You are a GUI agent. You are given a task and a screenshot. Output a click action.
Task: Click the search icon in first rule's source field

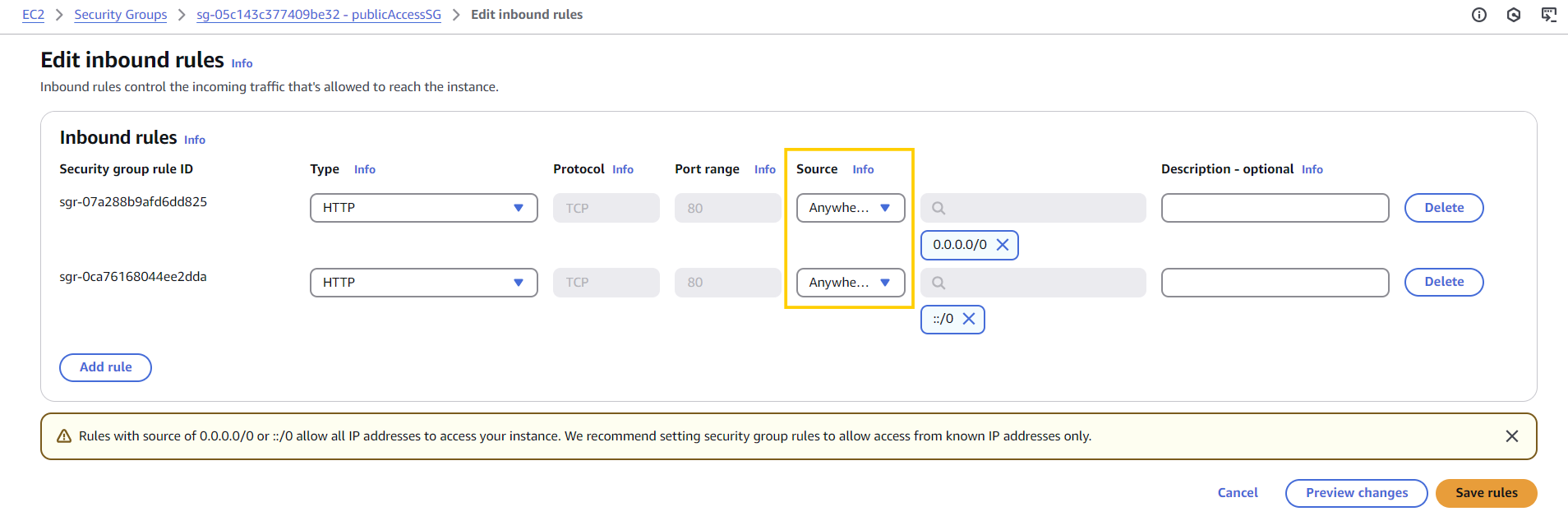(x=938, y=208)
